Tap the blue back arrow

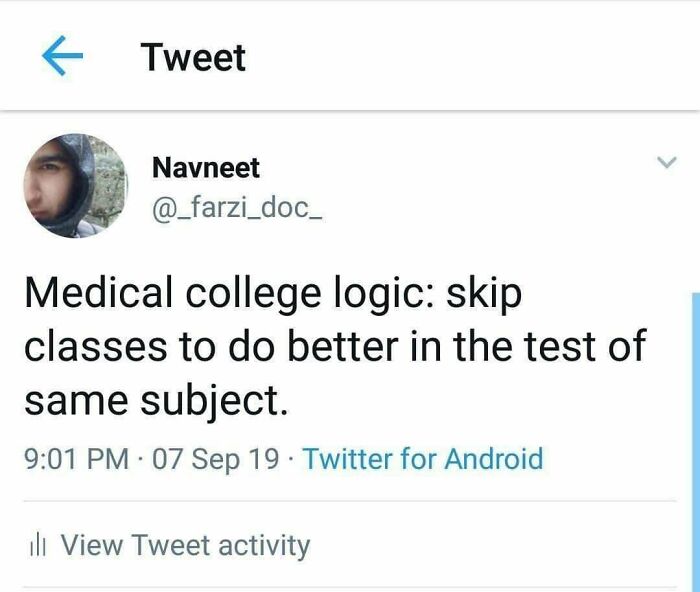tap(61, 57)
